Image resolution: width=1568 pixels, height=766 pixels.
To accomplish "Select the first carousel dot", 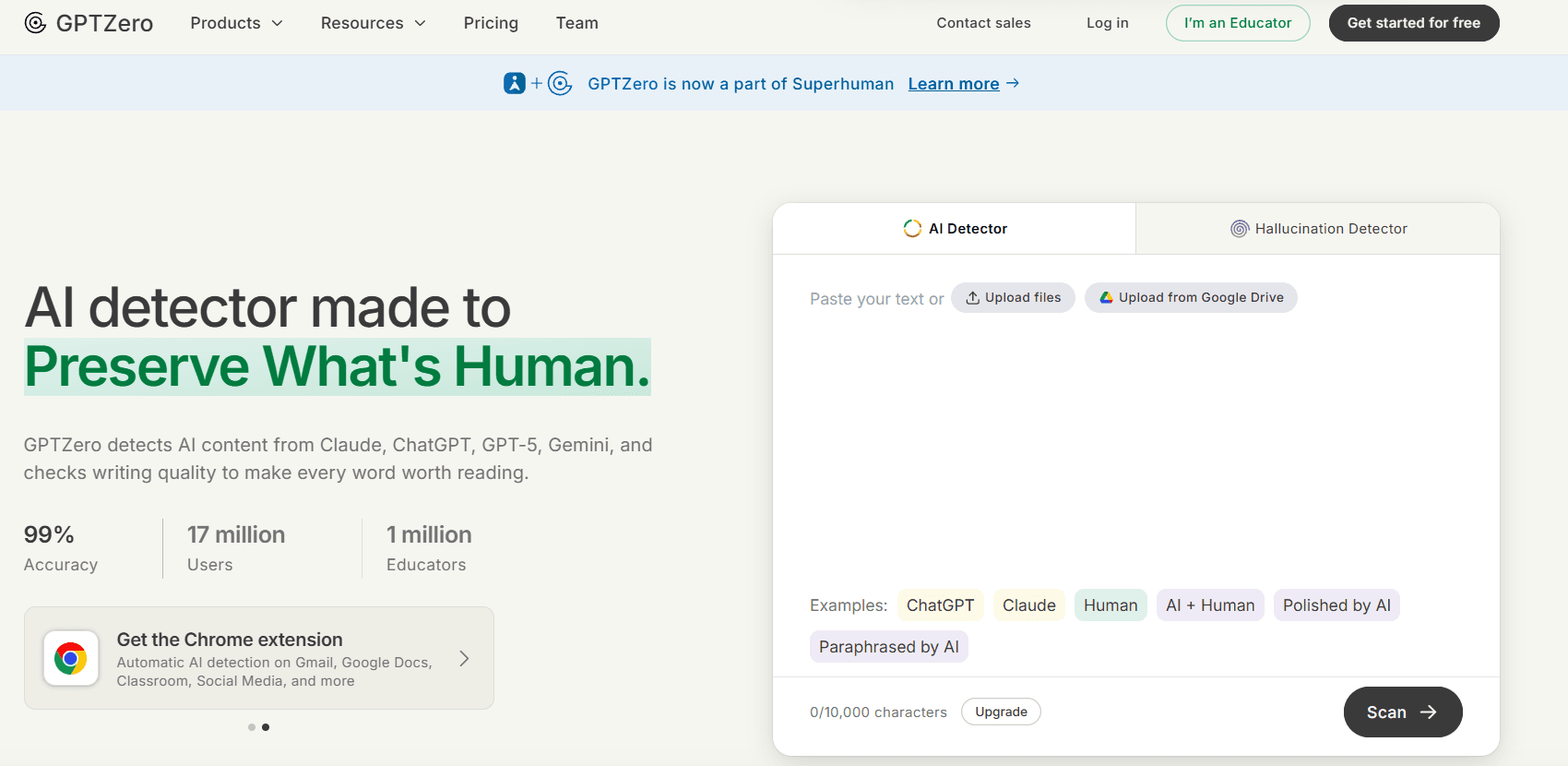I will [252, 727].
